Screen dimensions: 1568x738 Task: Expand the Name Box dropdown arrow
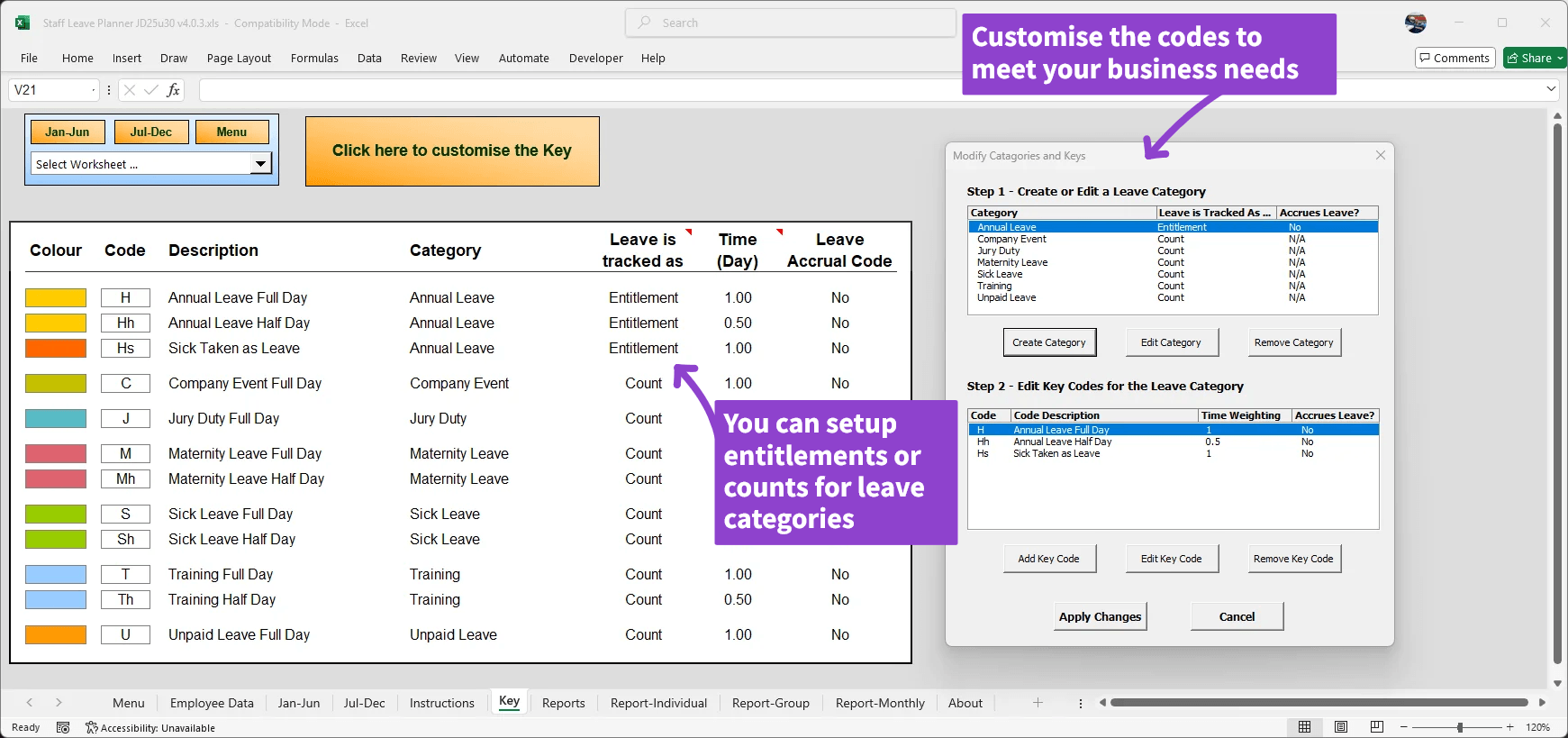(x=93, y=90)
